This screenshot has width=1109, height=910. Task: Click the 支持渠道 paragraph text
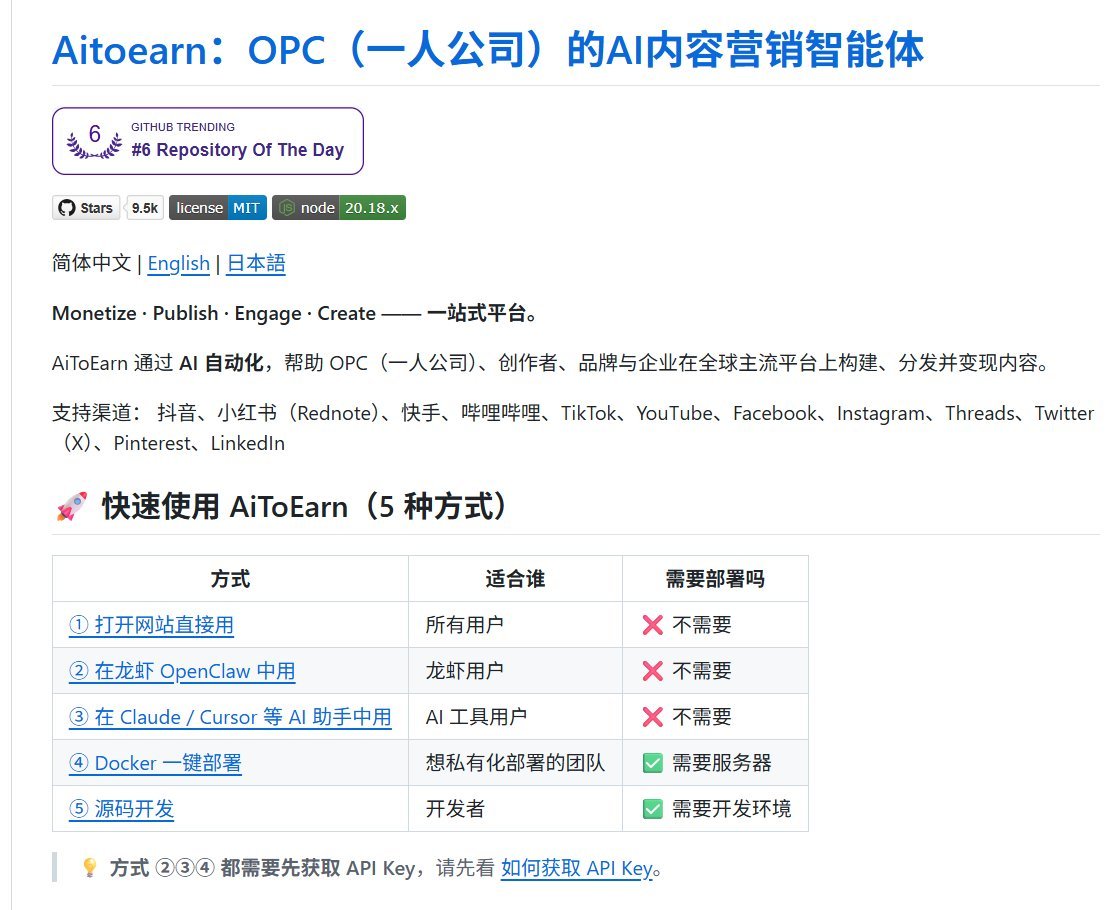[573, 428]
